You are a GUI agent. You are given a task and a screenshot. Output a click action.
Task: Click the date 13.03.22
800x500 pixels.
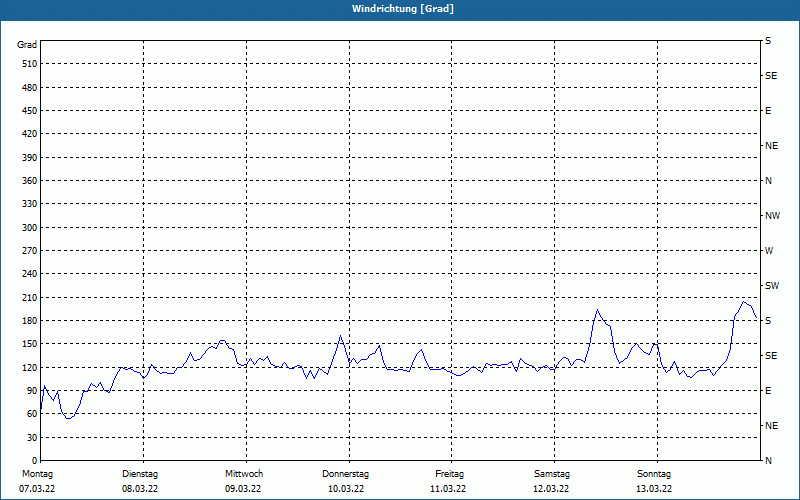point(654,489)
